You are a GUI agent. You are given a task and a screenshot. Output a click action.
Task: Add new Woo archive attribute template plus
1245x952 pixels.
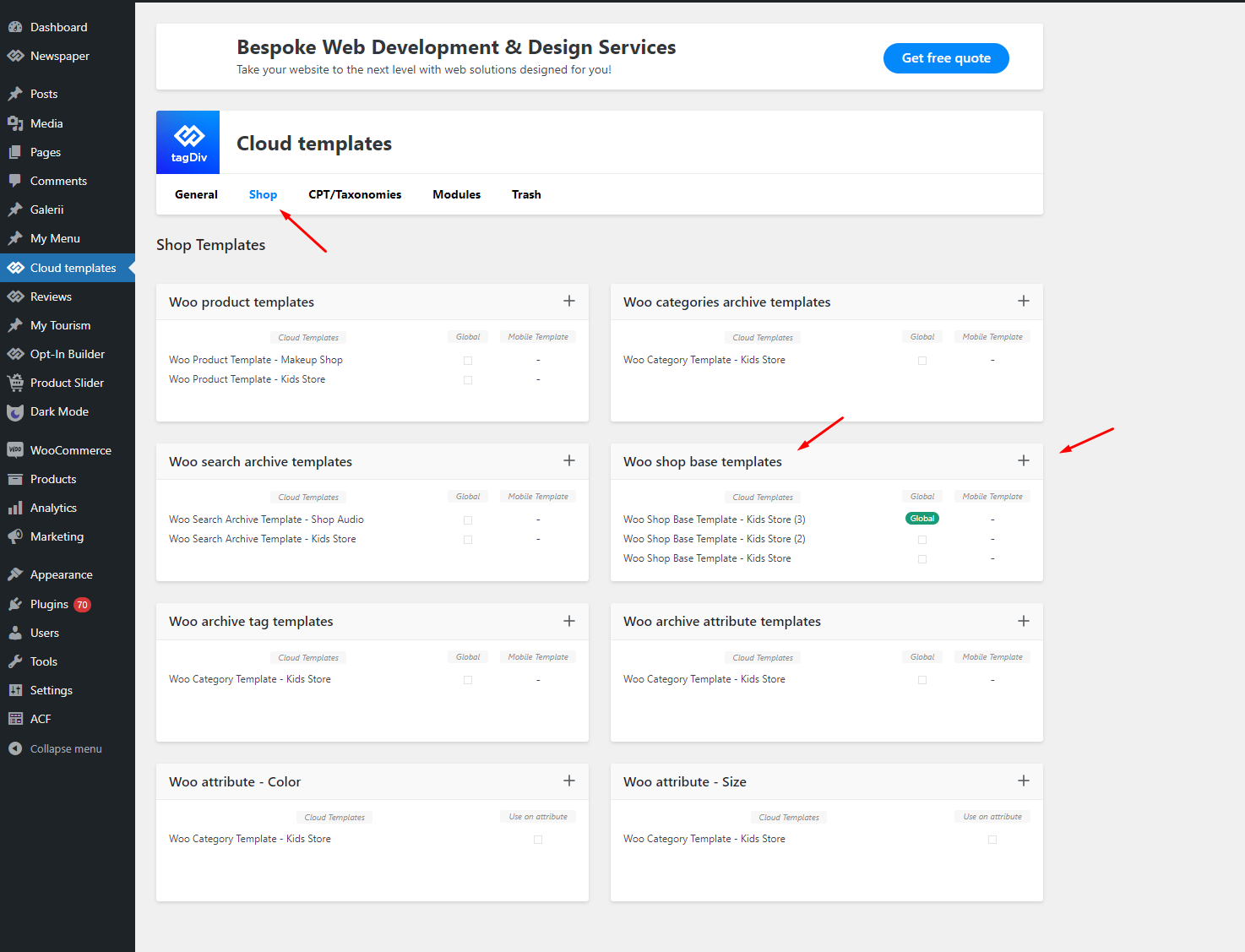click(1024, 621)
